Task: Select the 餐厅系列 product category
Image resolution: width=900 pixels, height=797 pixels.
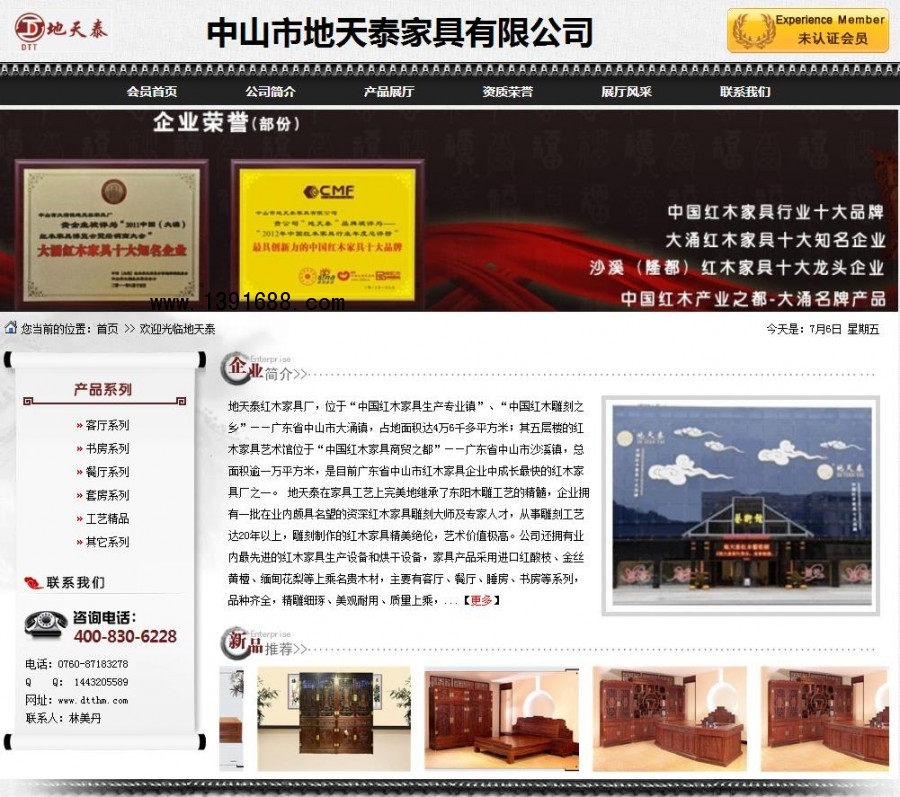Action: click(107, 472)
